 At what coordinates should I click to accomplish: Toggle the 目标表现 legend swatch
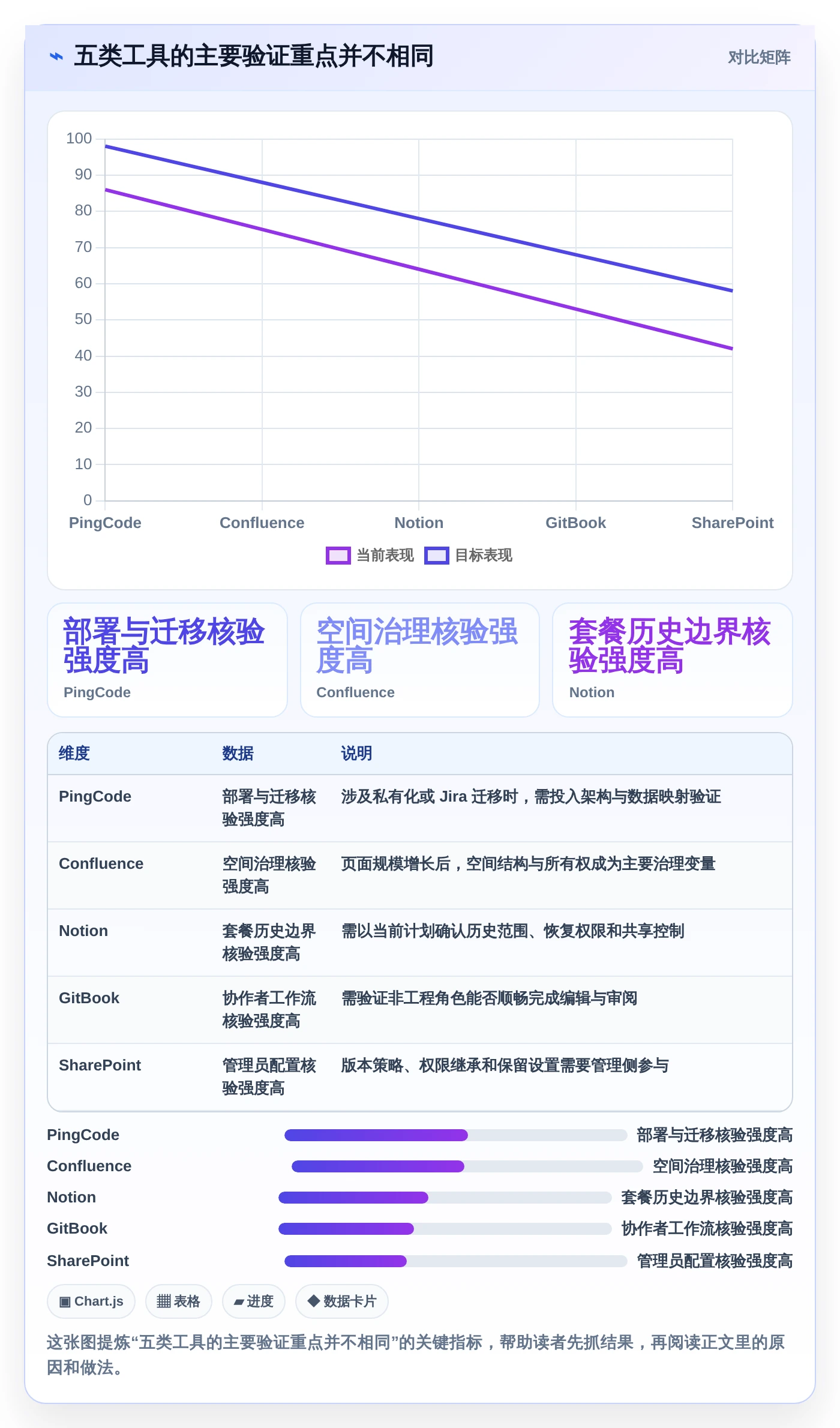[x=436, y=556]
